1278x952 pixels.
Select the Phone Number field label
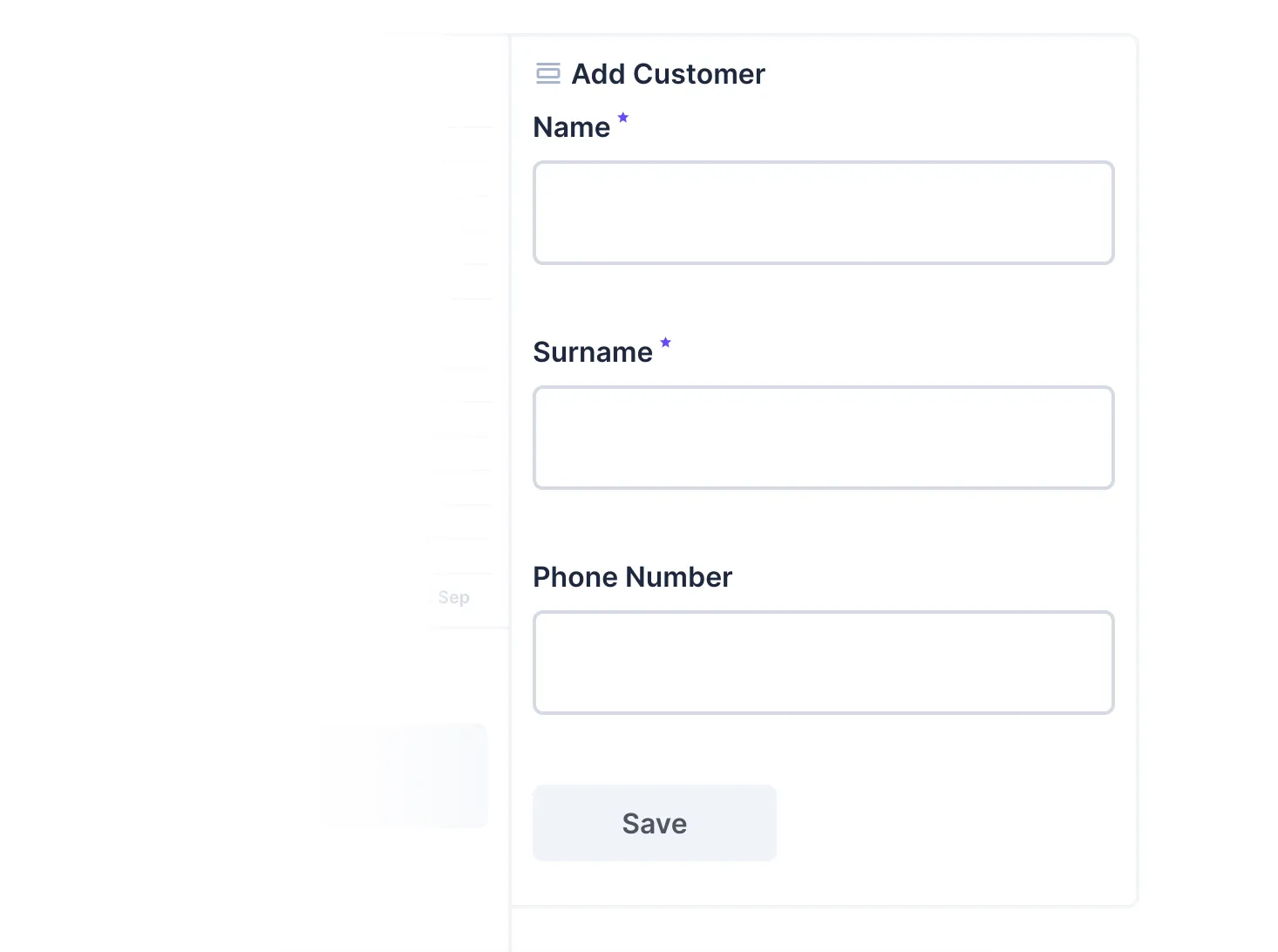(x=632, y=576)
